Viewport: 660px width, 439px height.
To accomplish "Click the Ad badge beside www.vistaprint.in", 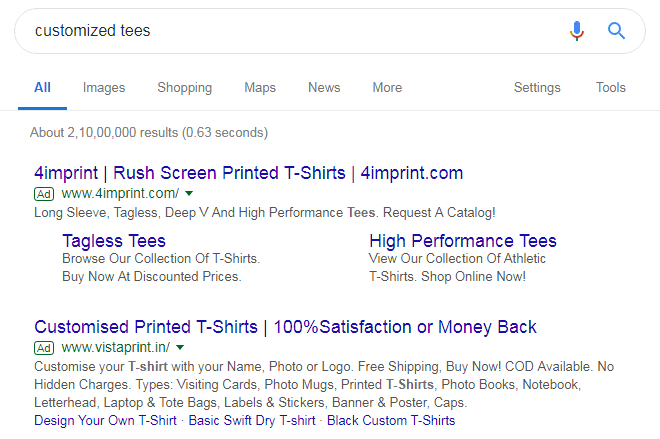I will tap(44, 348).
